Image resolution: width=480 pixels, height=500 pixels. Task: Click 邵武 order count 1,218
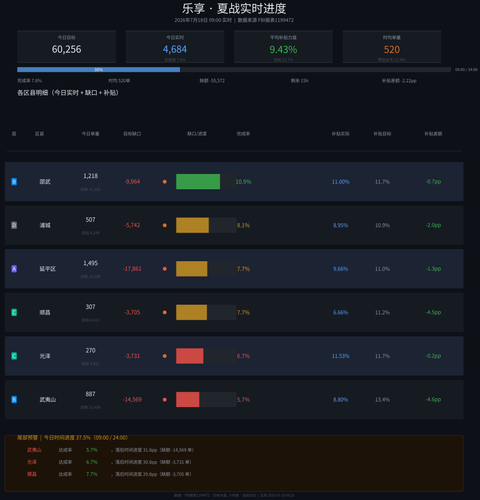(90, 176)
